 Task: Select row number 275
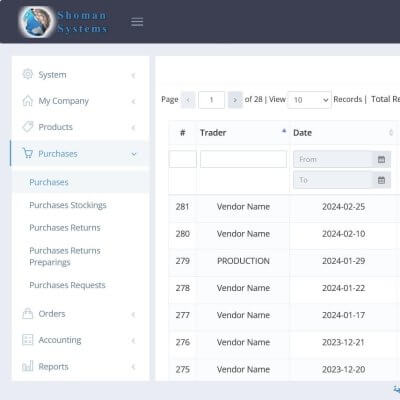pyautogui.click(x=183, y=369)
